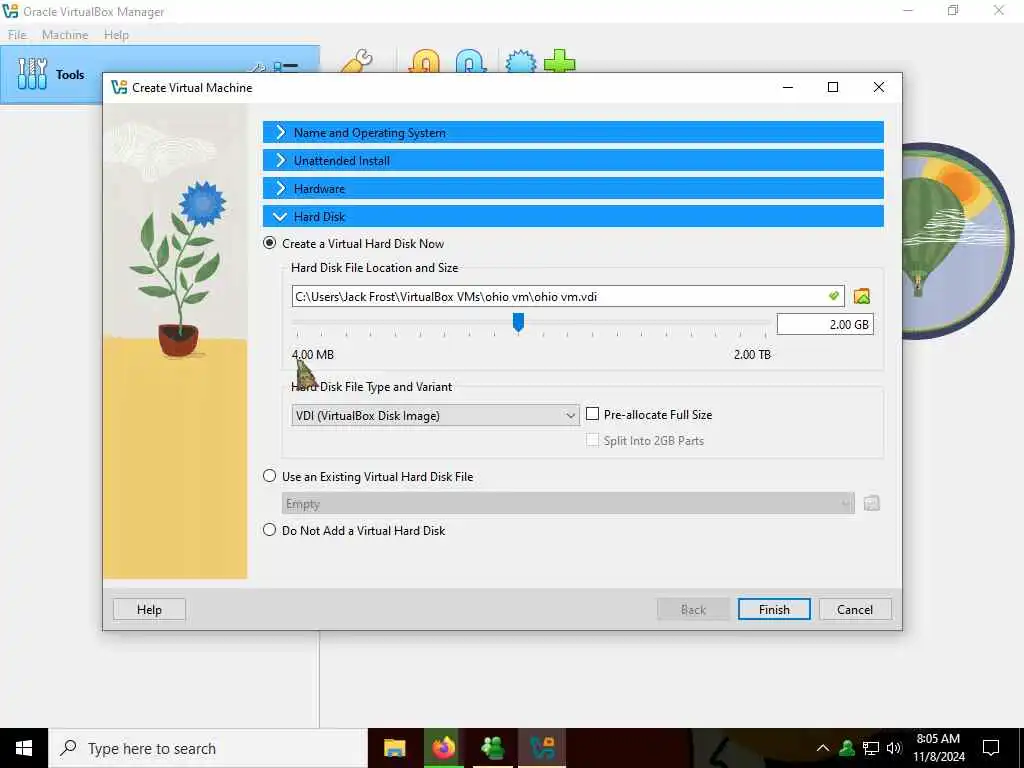Image resolution: width=1024 pixels, height=768 pixels.
Task: Click the Type here to search box
Action: (x=208, y=748)
